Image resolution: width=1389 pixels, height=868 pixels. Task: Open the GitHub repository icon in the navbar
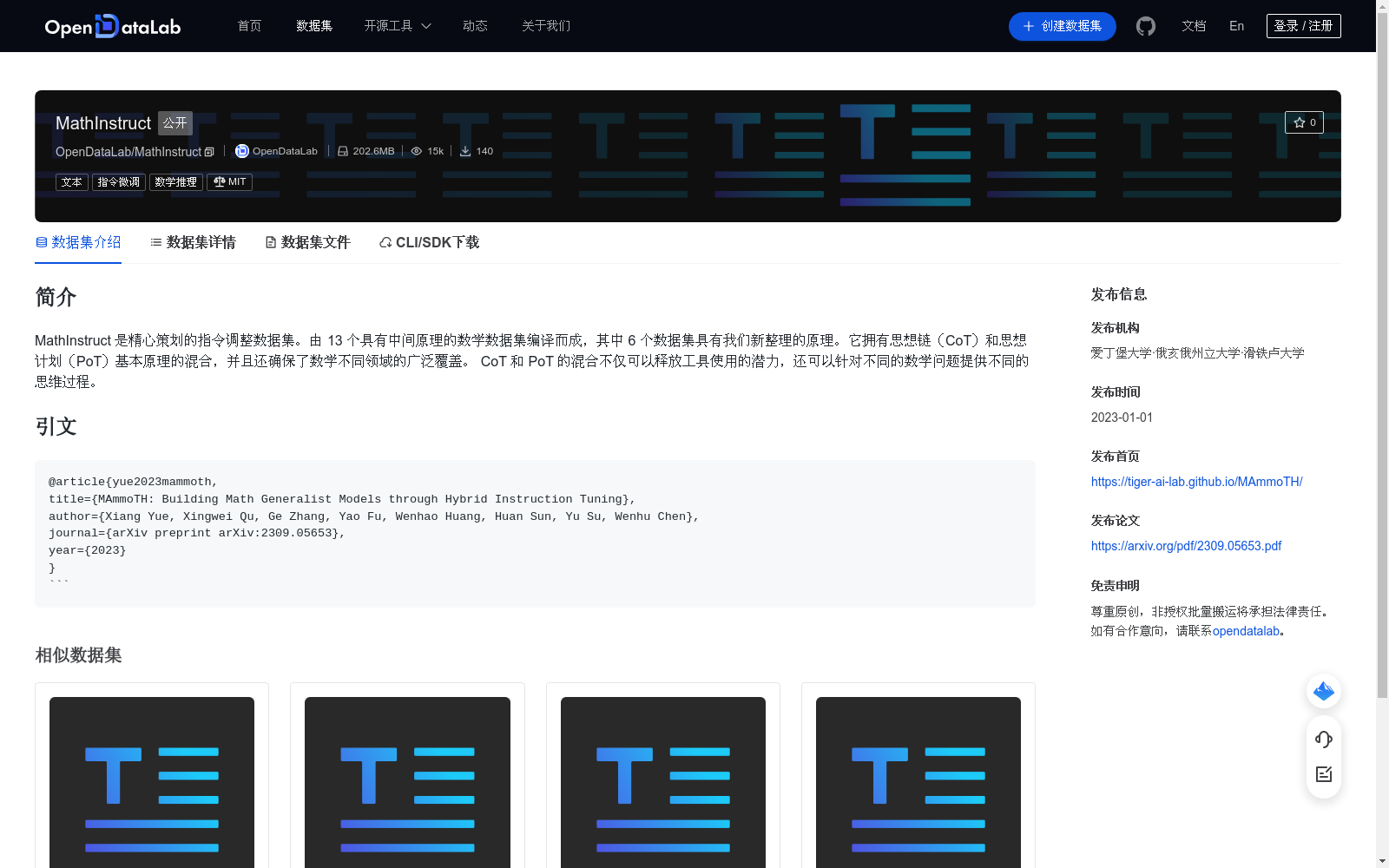tap(1145, 26)
